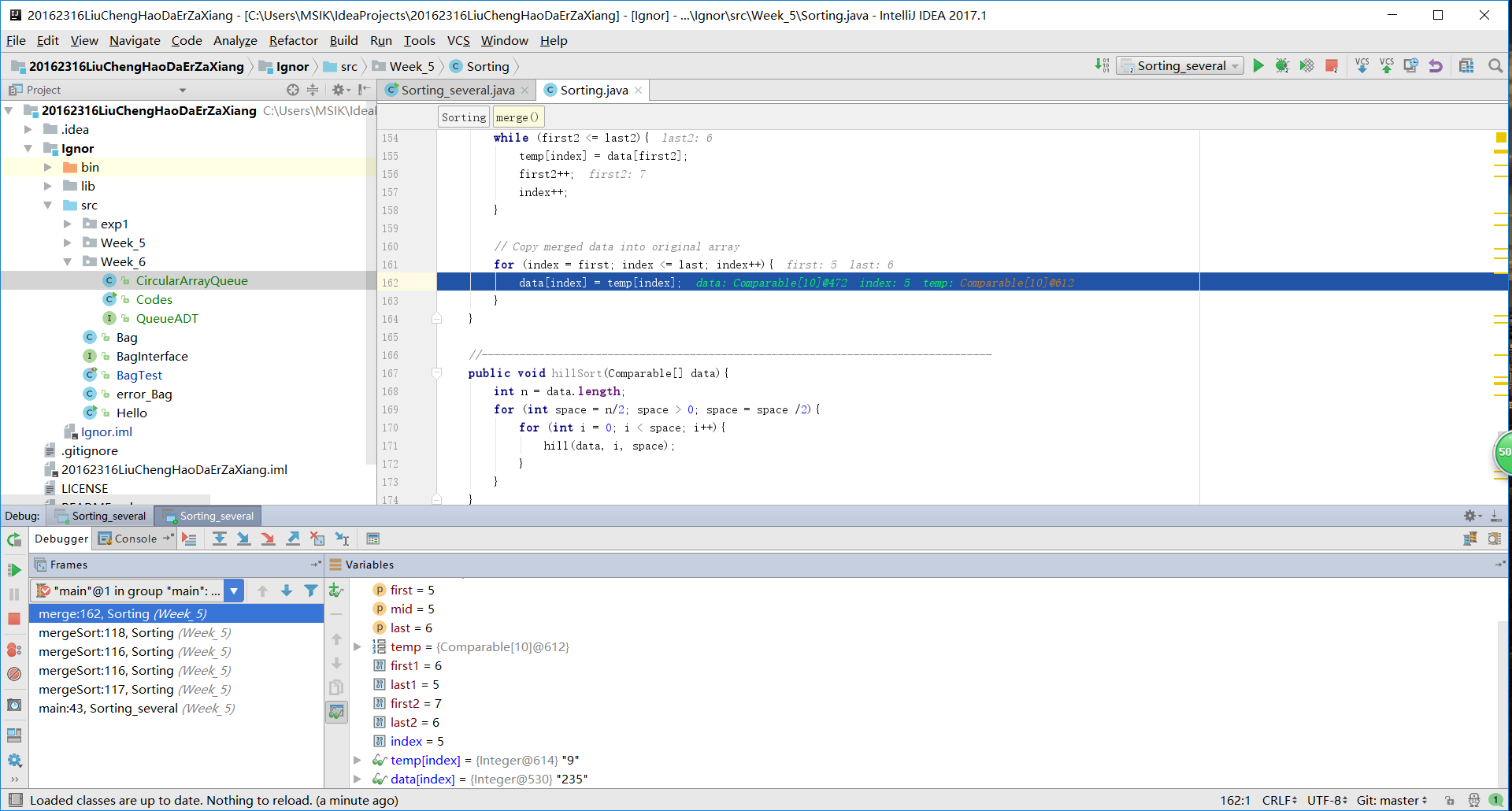Commit changes with VCS up arrow

click(1387, 65)
